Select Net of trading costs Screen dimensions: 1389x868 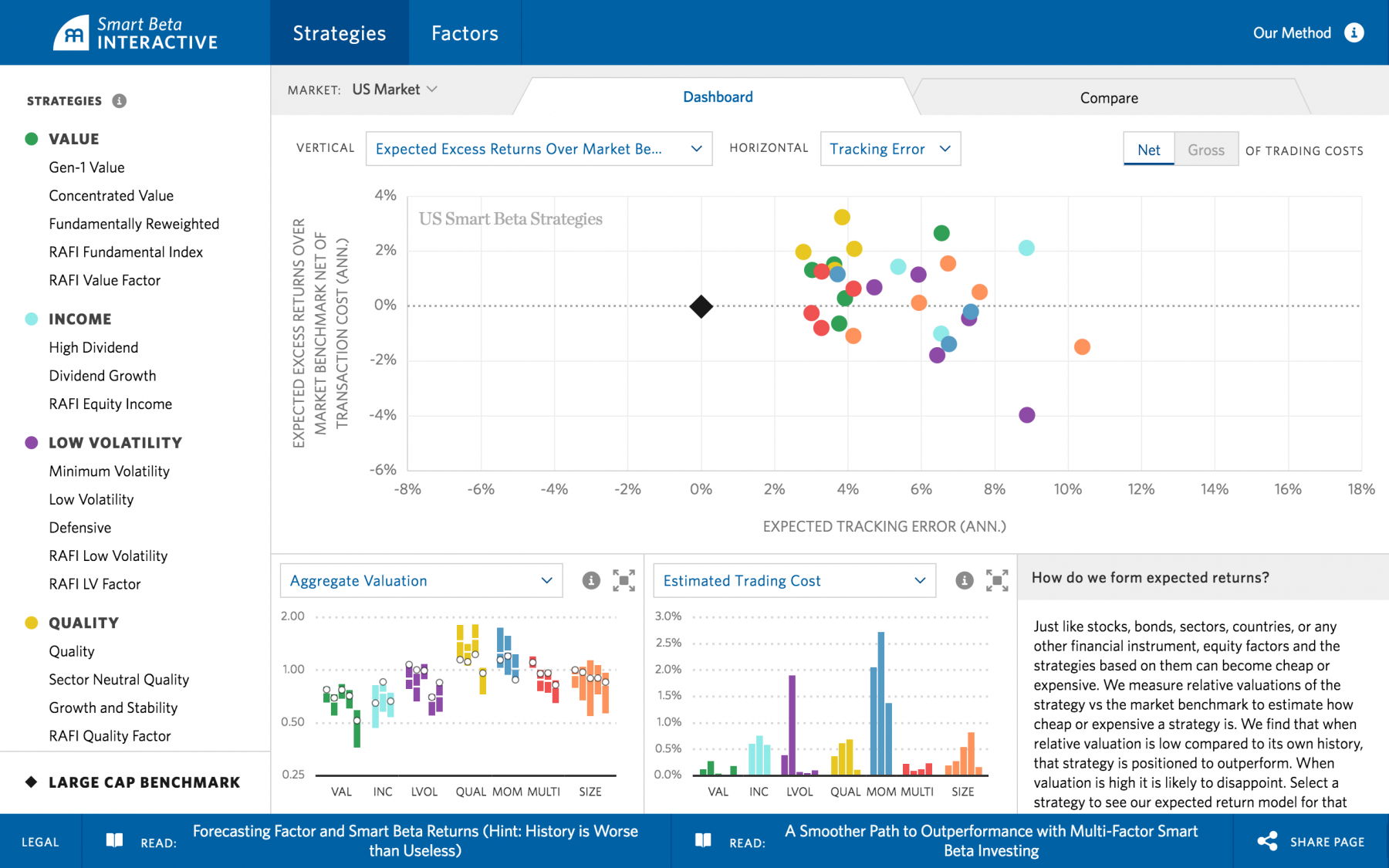tap(1149, 149)
